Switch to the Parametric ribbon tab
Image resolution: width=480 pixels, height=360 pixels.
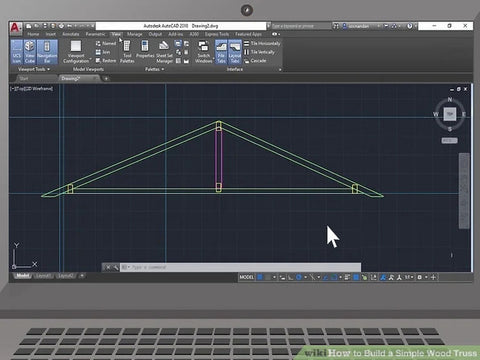[x=95, y=34]
